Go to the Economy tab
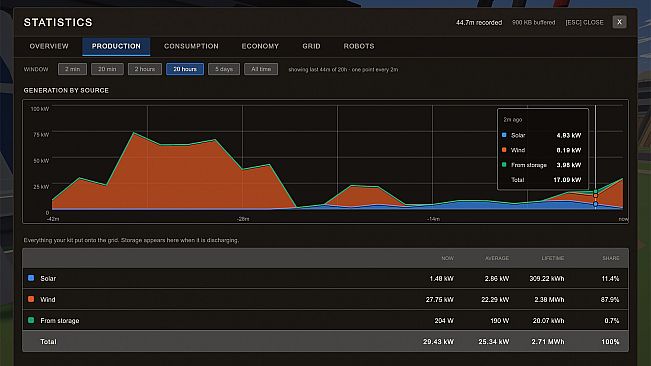Image resolution: width=651 pixels, height=366 pixels. 260,46
